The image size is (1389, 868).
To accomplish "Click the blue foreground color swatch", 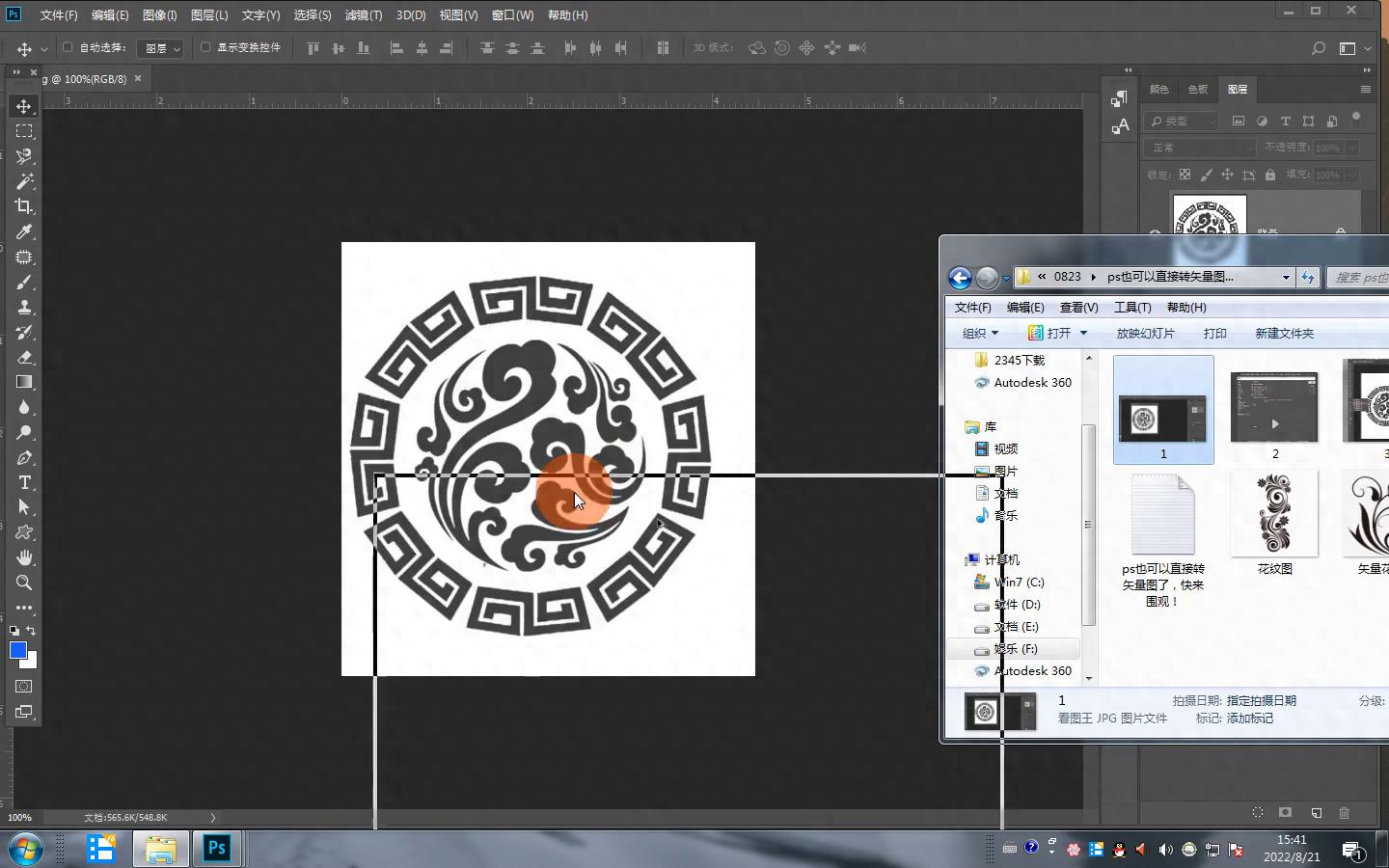I will pyautogui.click(x=17, y=651).
